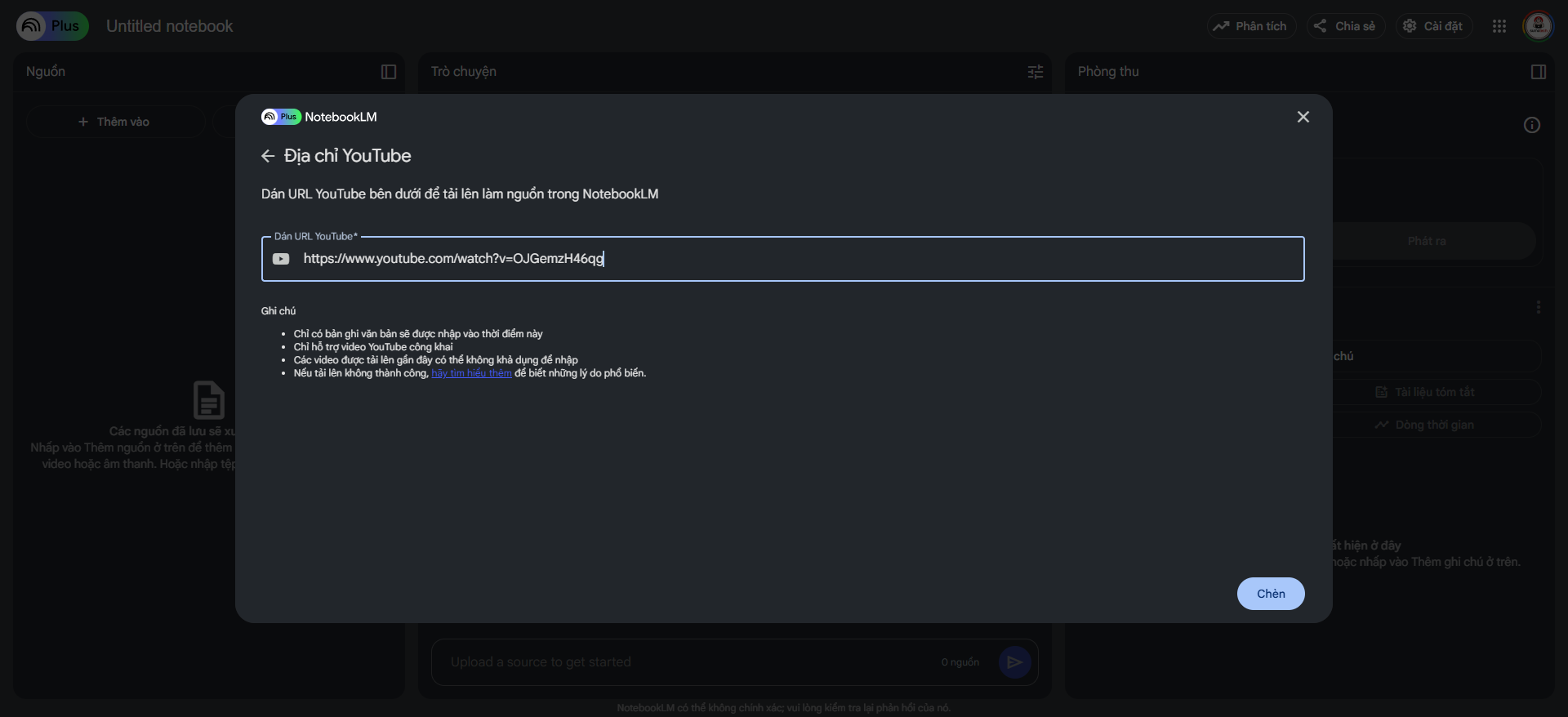This screenshot has width=1568, height=717.
Task: Select Tài liệu tóm tắt briefing doc
Action: pos(1425,392)
